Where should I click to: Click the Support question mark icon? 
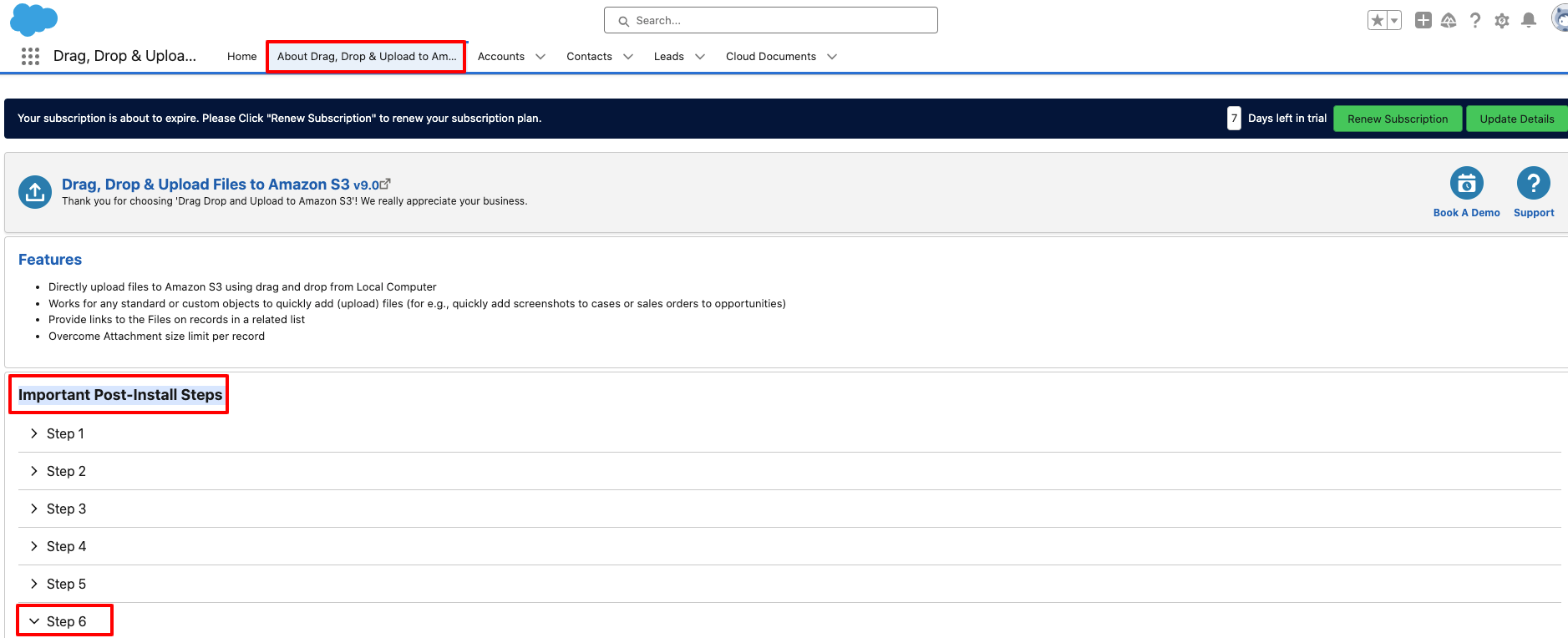coord(1534,184)
